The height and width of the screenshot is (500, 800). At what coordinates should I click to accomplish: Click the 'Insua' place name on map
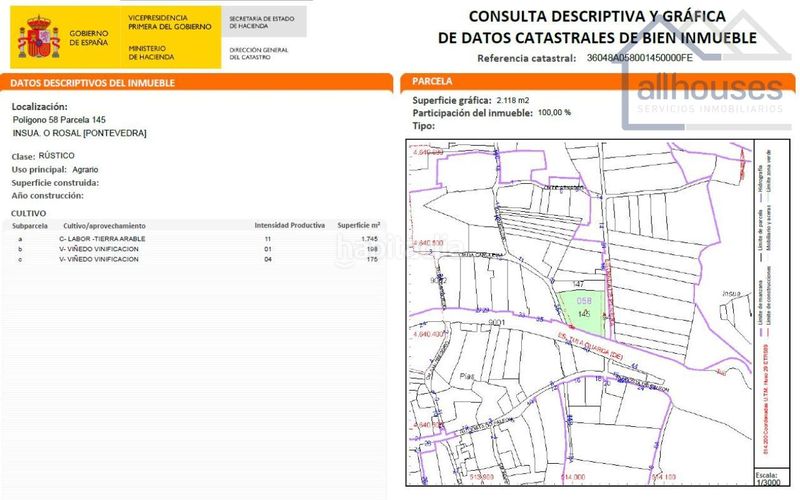[731, 293]
